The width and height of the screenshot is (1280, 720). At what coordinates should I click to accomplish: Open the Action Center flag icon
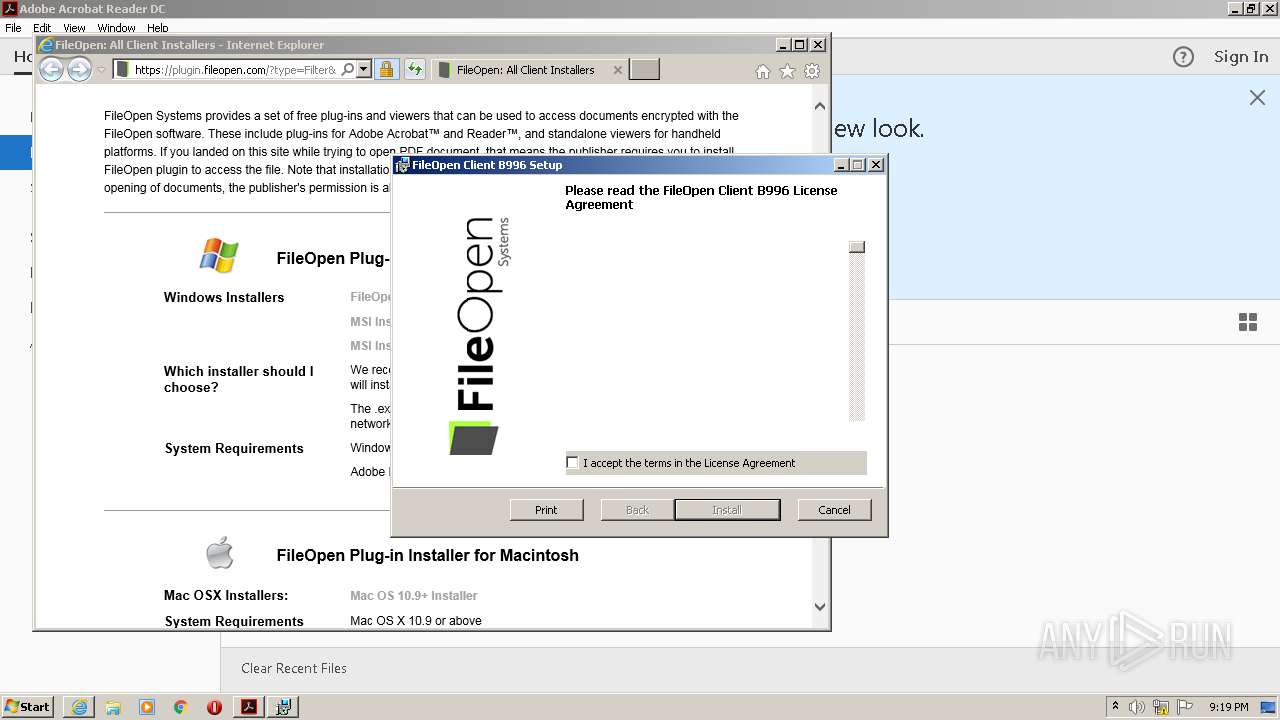[1186, 707]
